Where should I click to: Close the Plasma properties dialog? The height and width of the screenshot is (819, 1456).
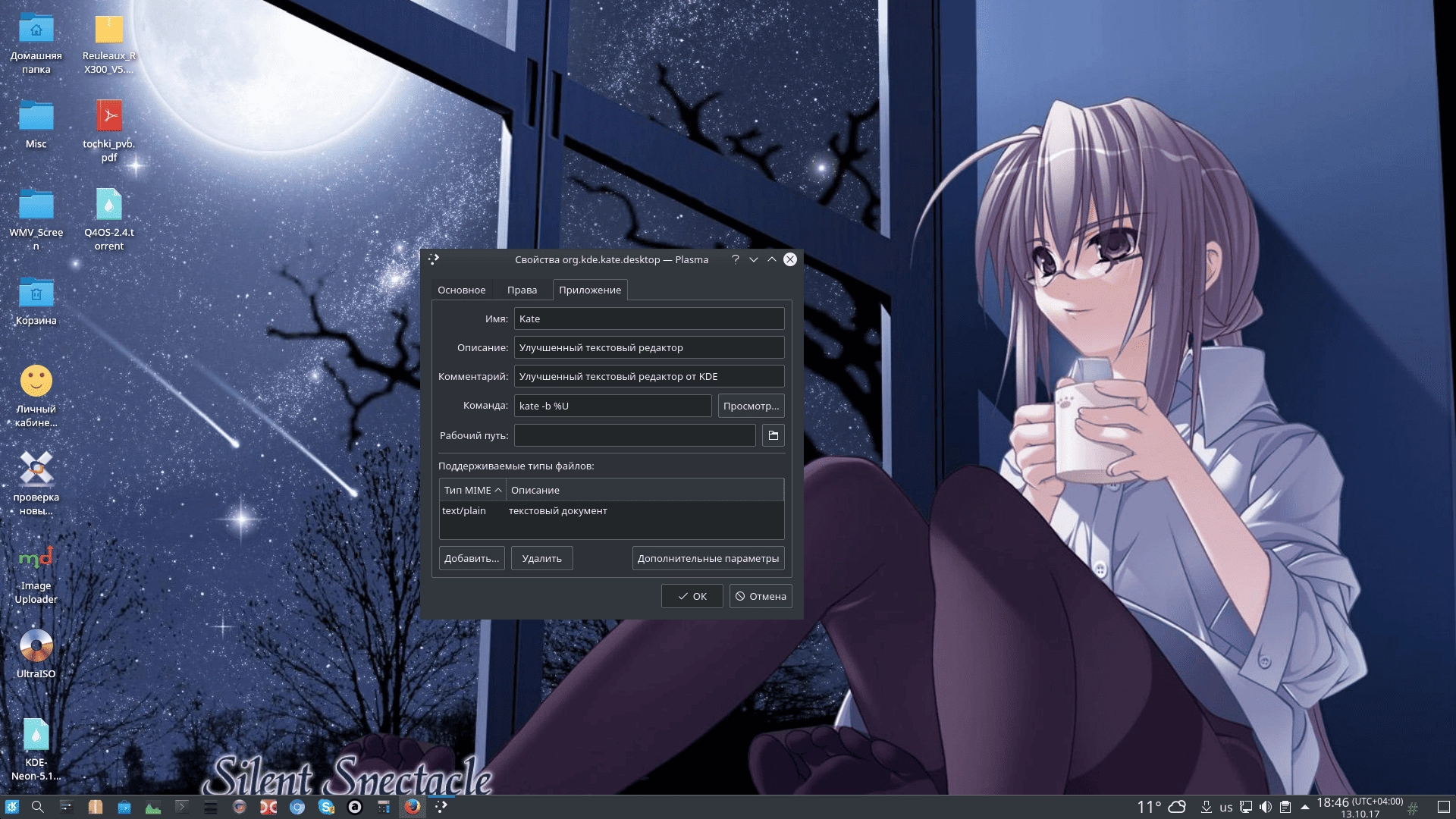[790, 259]
